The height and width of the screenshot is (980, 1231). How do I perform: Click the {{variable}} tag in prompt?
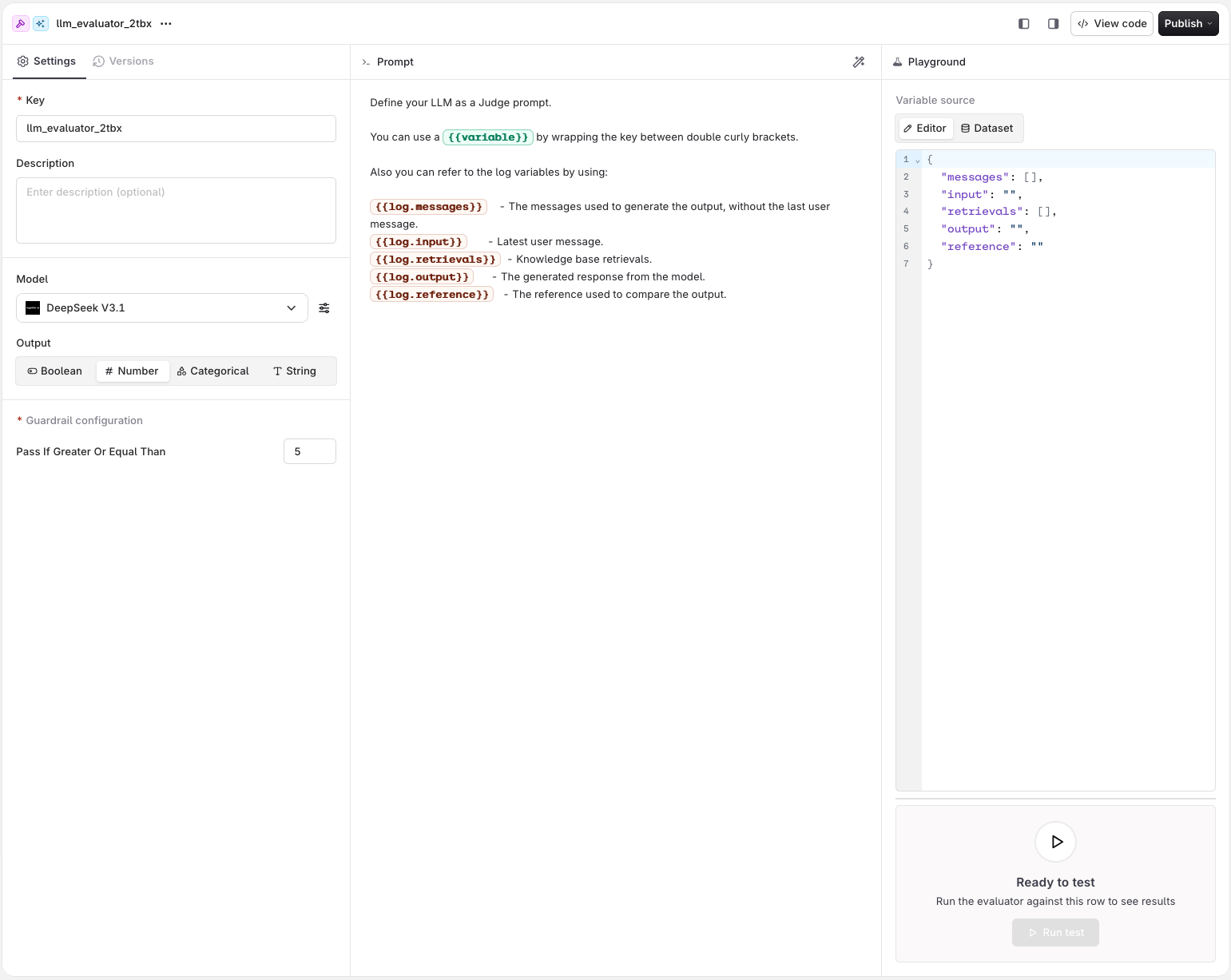pos(488,137)
